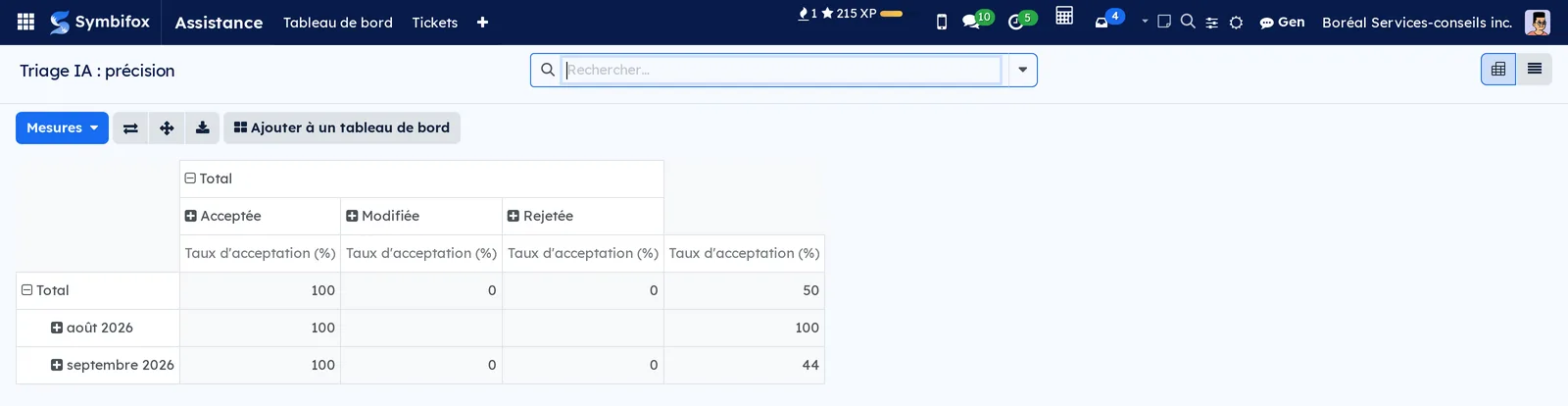Image resolution: width=1568 pixels, height=406 pixels.
Task: Switch company Boréal Services-conseils inc.
Action: (1417, 23)
